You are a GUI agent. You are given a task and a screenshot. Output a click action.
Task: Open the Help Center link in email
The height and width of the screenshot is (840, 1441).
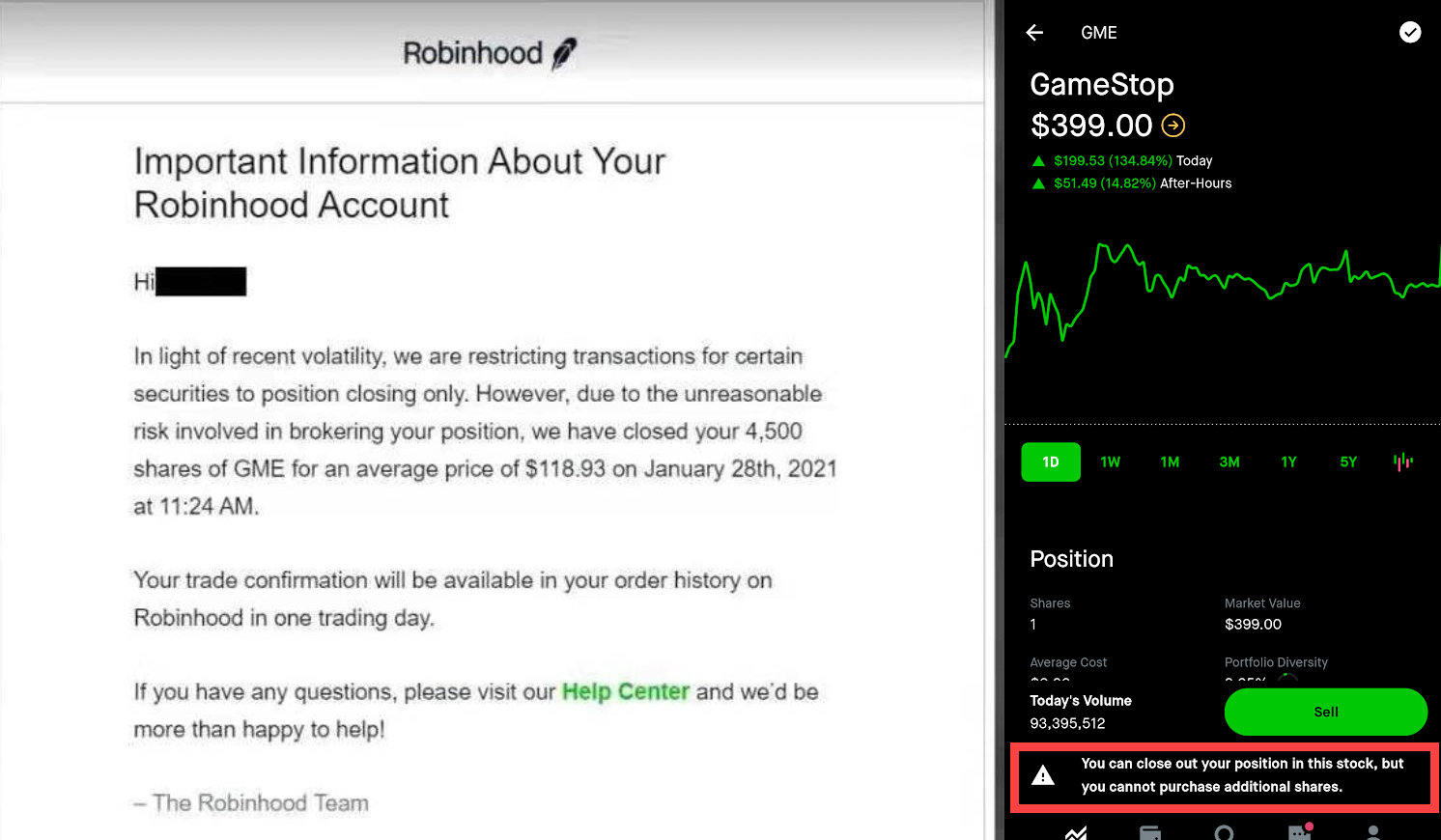coord(626,691)
